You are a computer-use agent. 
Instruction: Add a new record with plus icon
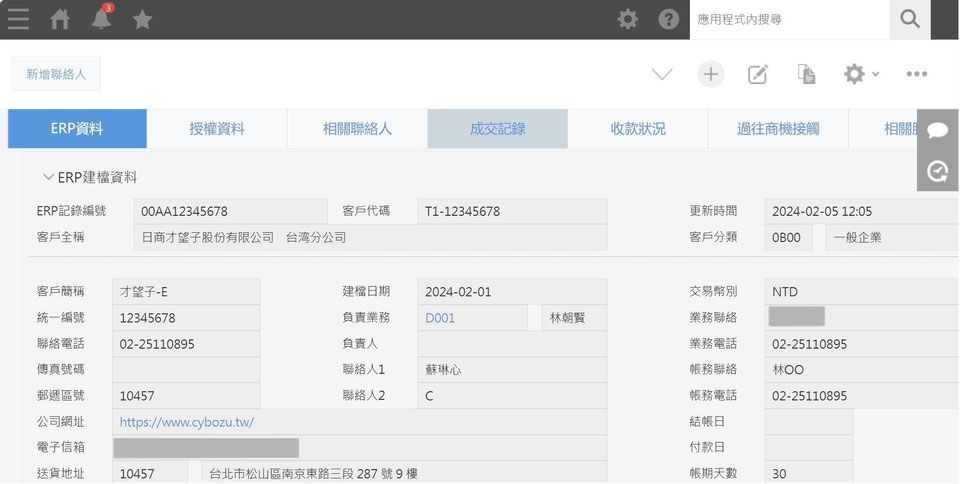point(710,74)
